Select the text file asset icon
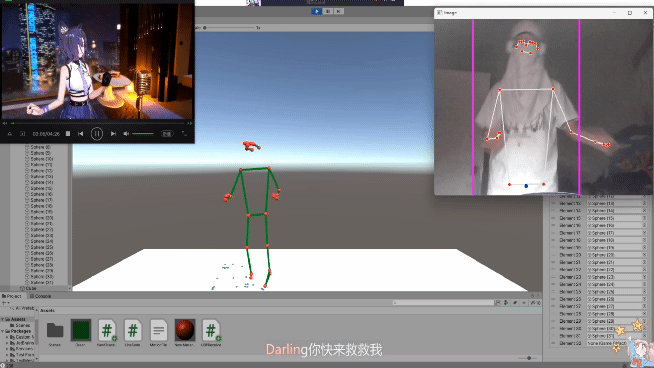The width and height of the screenshot is (654, 368). (x=158, y=330)
